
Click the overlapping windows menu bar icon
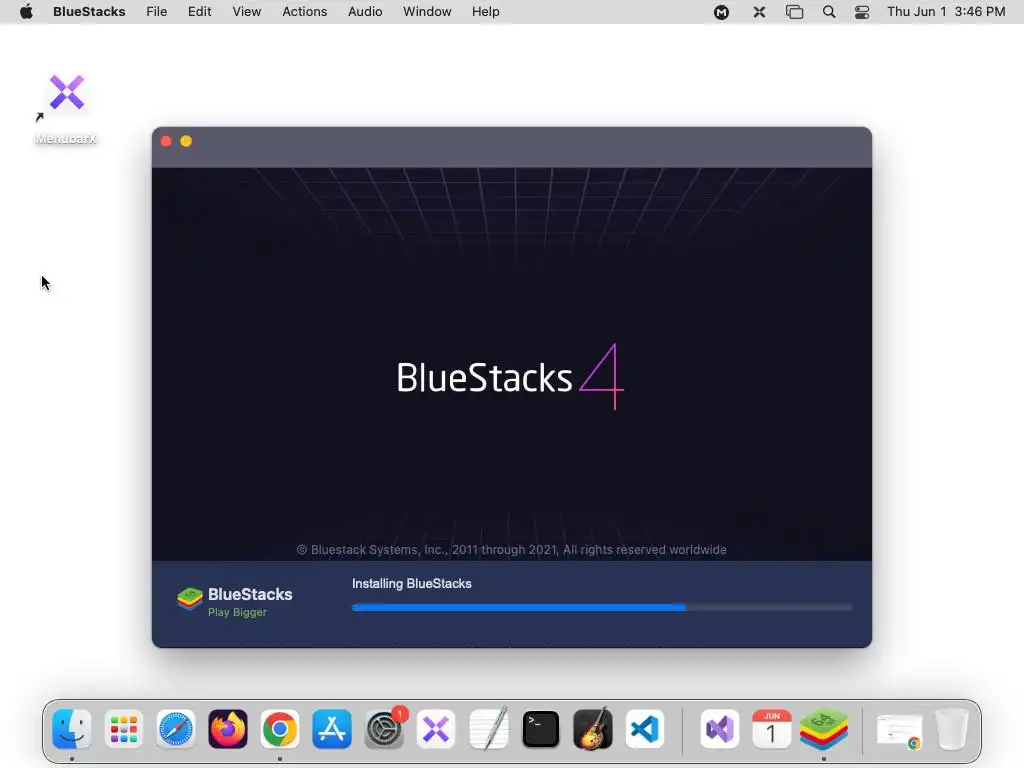click(794, 12)
